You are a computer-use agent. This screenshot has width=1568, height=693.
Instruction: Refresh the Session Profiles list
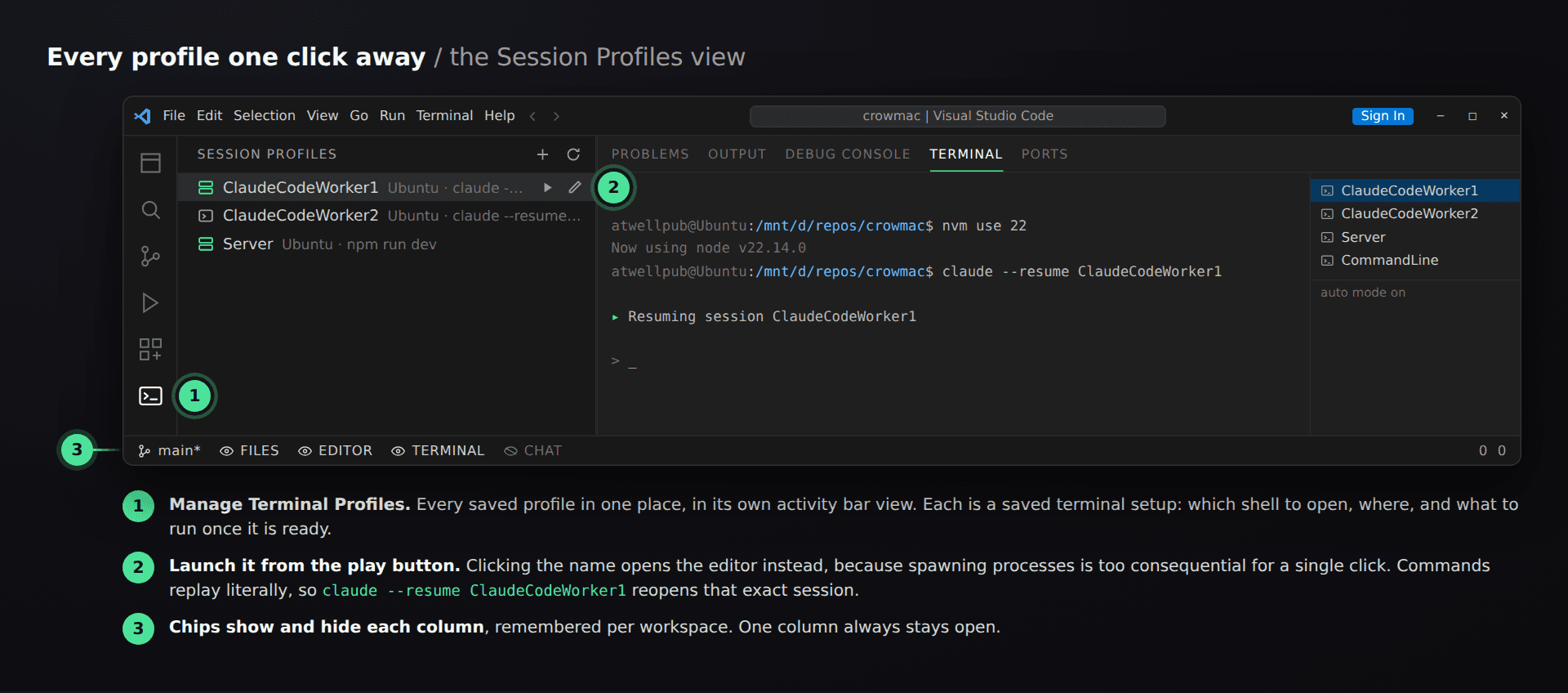(x=573, y=154)
